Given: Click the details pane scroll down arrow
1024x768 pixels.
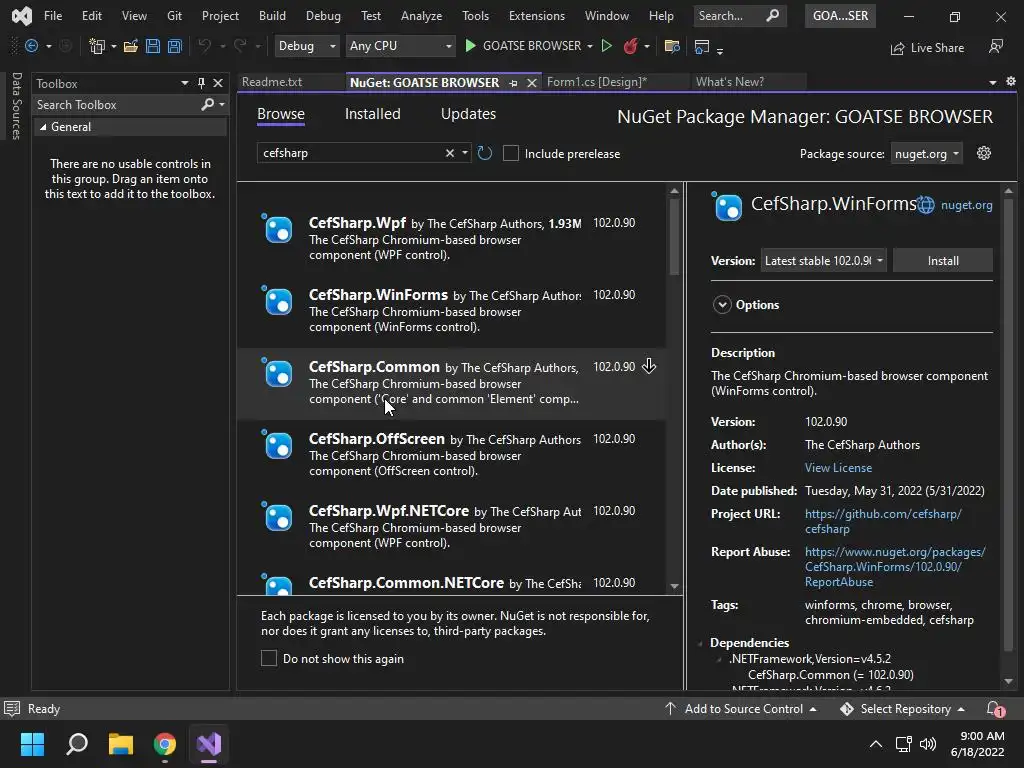Looking at the screenshot, I should point(1008,681).
